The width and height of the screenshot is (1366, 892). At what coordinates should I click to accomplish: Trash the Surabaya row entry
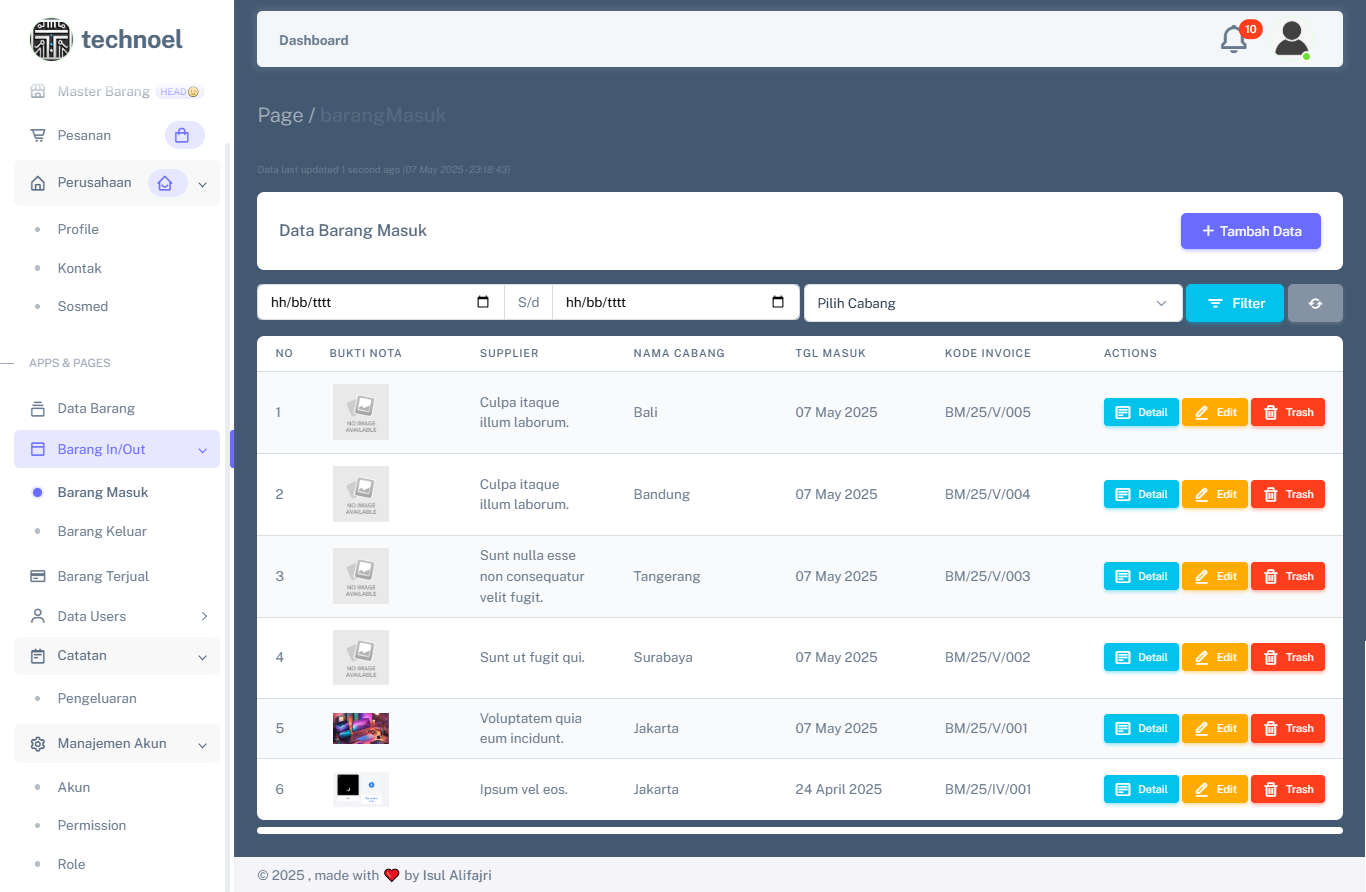click(1287, 657)
